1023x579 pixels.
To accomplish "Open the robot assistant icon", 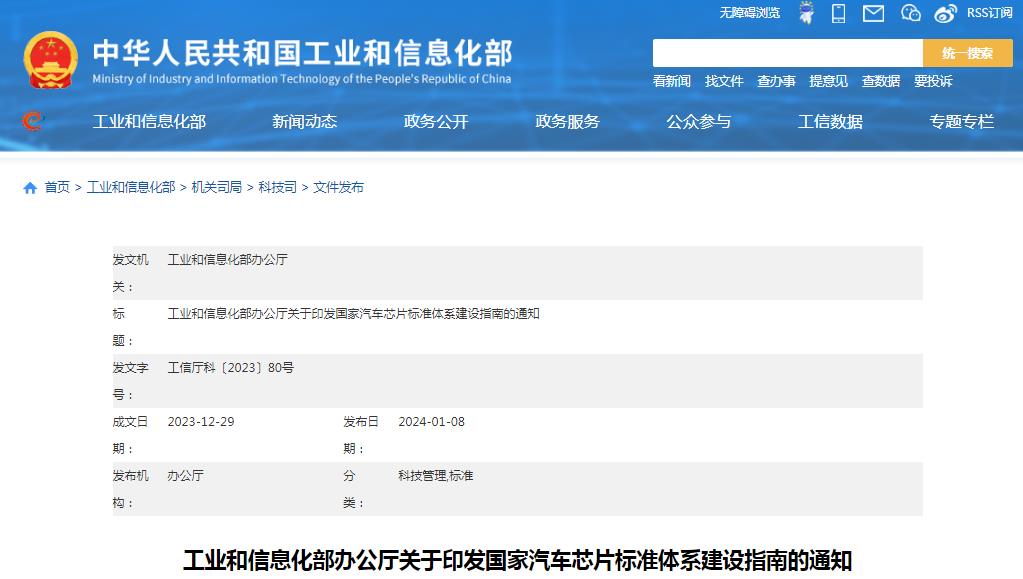I will click(806, 12).
